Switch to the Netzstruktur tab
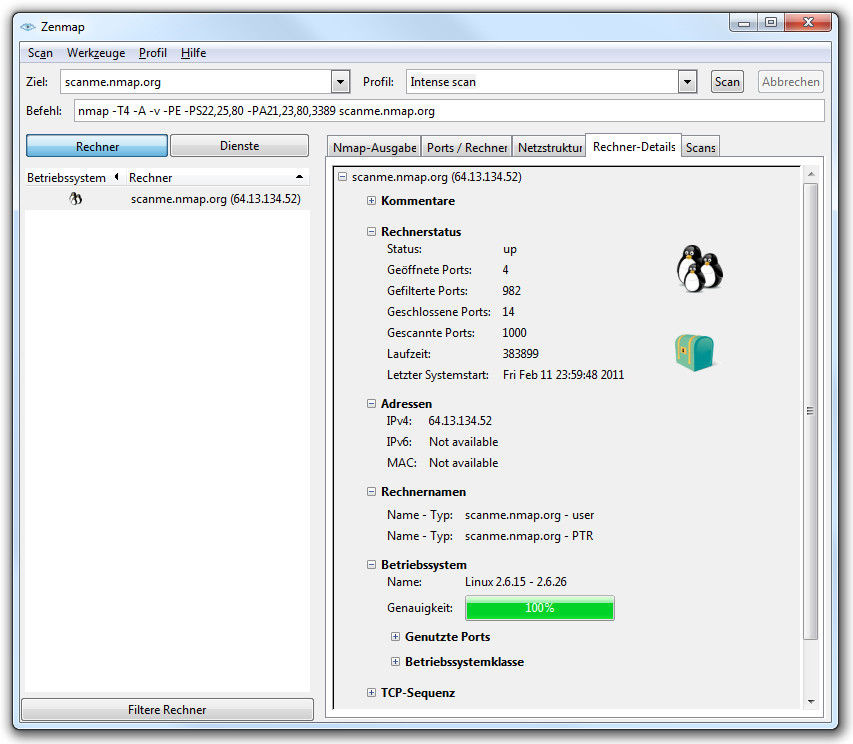 pyautogui.click(x=549, y=147)
